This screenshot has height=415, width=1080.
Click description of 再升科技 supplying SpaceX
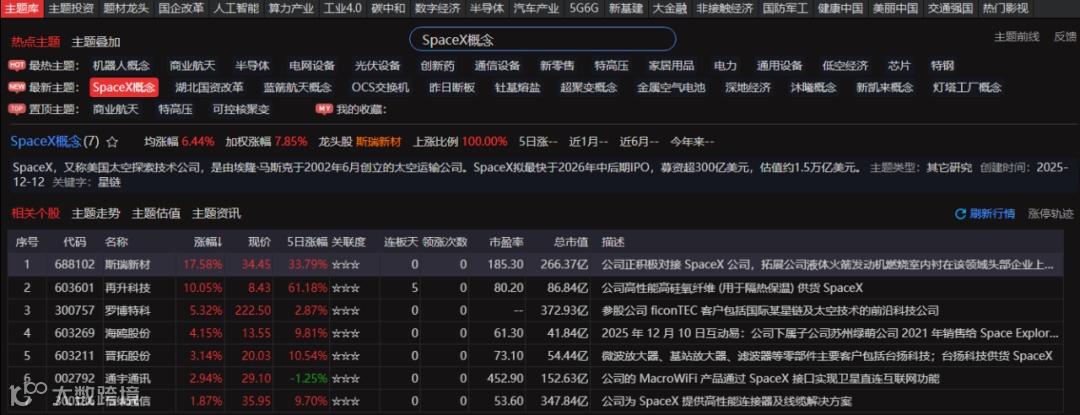[732, 288]
